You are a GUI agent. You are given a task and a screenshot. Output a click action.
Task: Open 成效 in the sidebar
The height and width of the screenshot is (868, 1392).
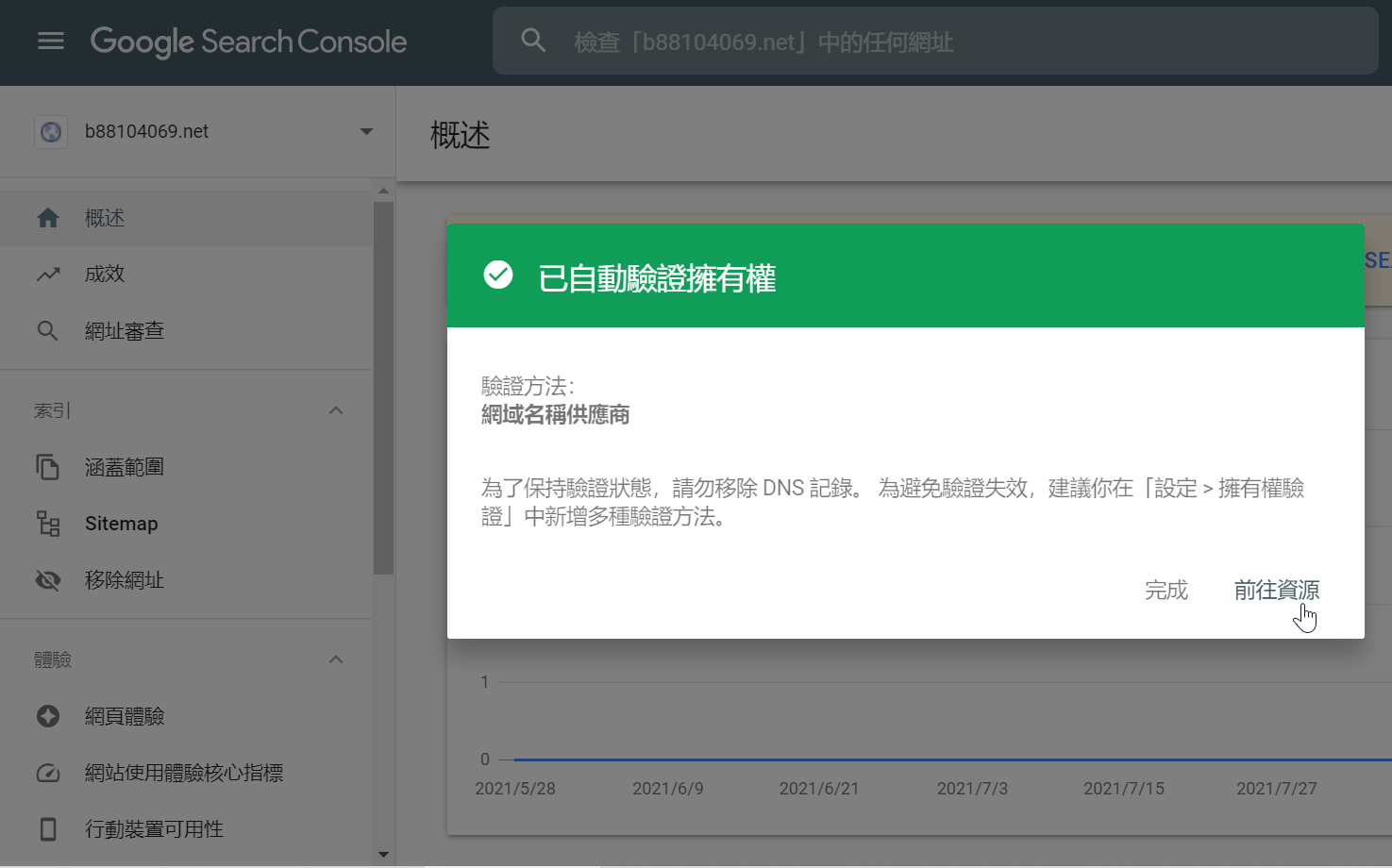[186, 275]
